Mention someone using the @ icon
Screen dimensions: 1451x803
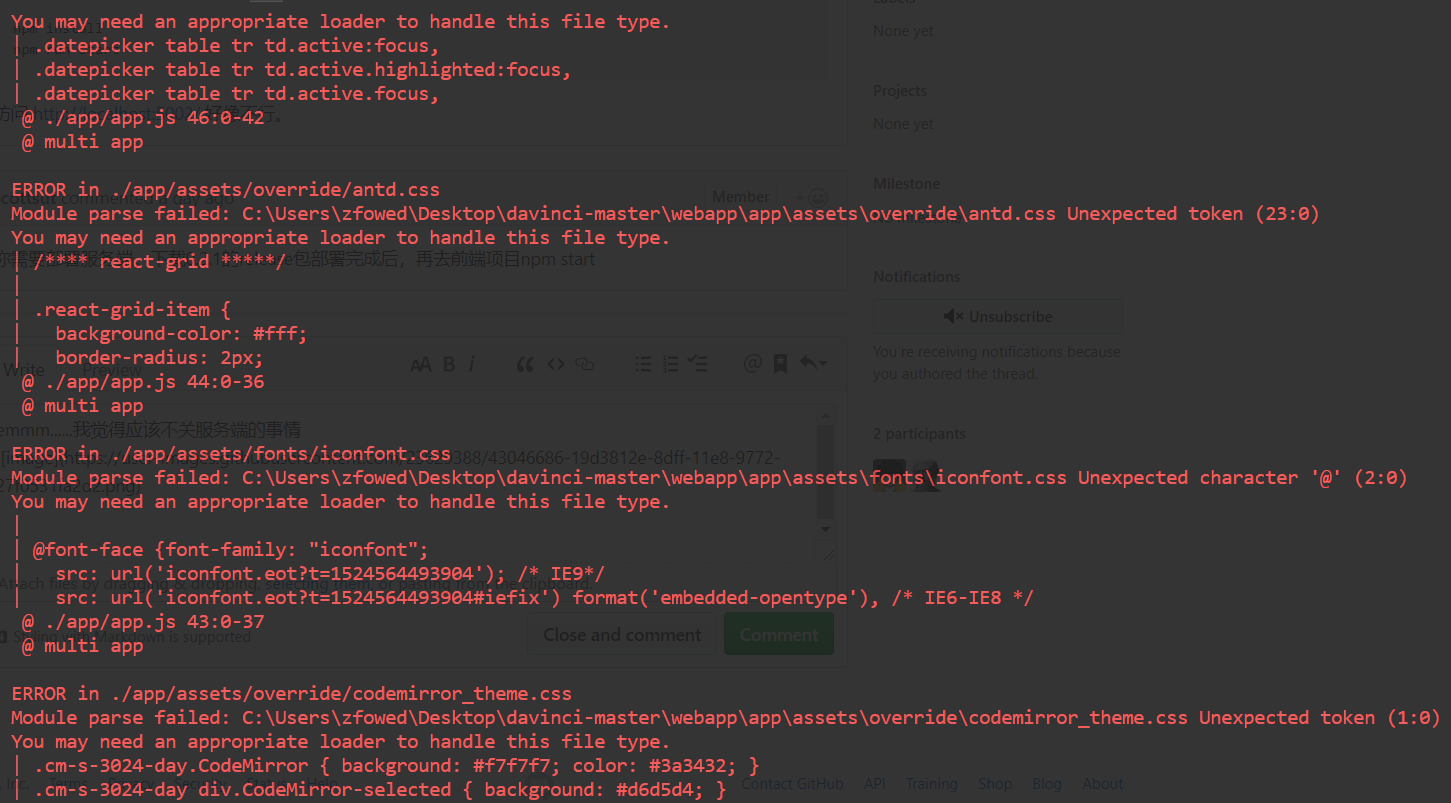tap(753, 363)
